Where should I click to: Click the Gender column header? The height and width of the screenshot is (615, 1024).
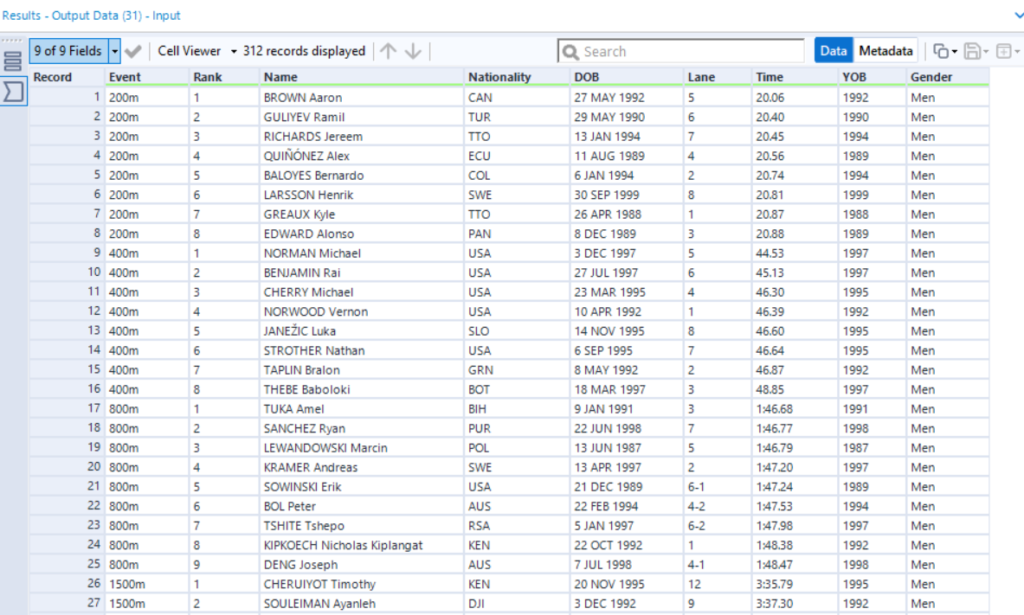[948, 77]
